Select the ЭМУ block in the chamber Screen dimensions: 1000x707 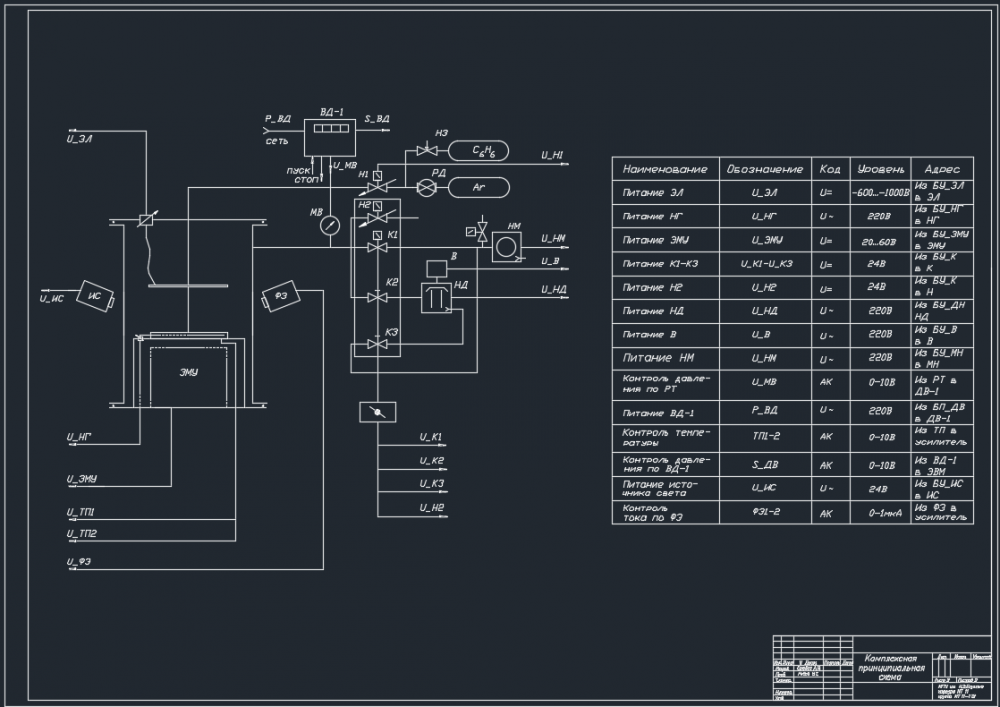click(189, 372)
